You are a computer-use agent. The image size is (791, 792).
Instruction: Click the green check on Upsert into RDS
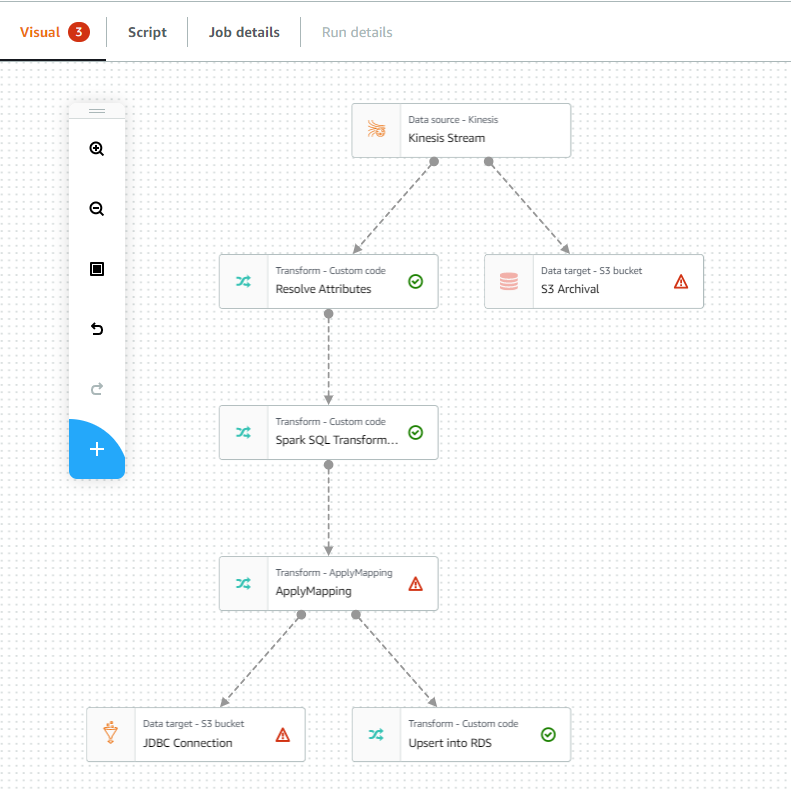(548, 735)
